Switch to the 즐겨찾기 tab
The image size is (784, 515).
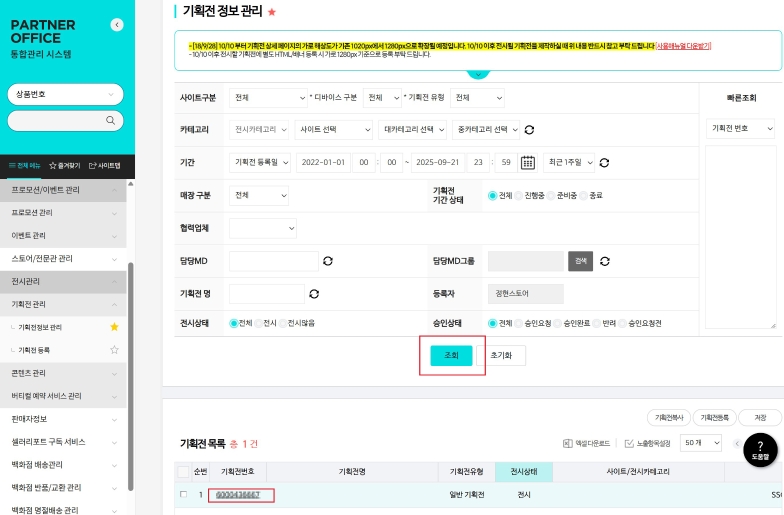pos(65,165)
